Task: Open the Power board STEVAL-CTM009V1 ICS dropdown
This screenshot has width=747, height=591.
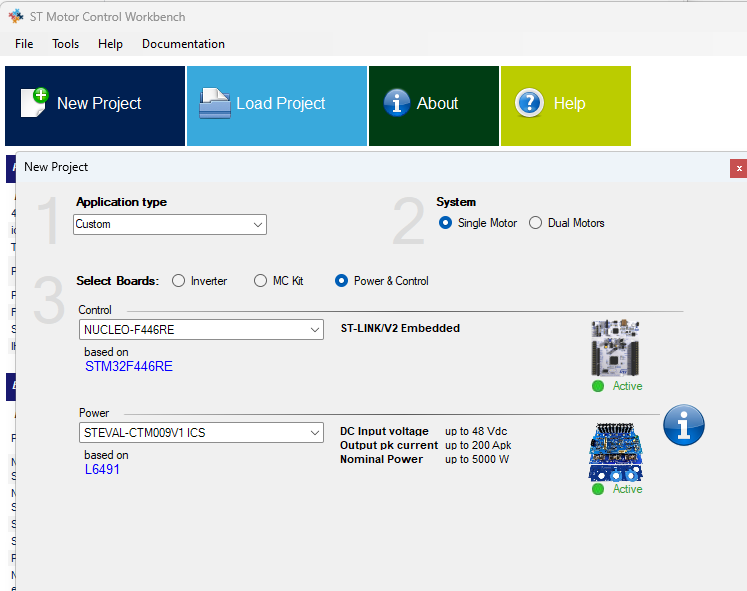Action: pyautogui.click(x=202, y=432)
